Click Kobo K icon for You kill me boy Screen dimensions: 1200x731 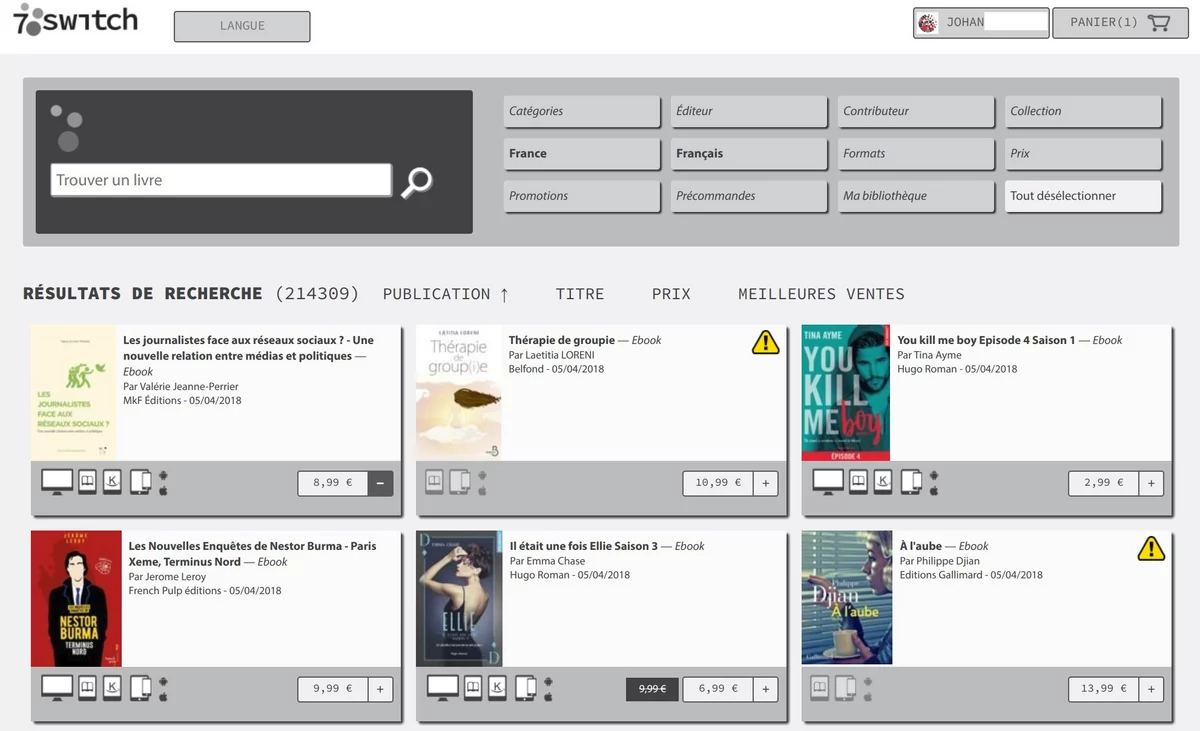click(x=883, y=482)
